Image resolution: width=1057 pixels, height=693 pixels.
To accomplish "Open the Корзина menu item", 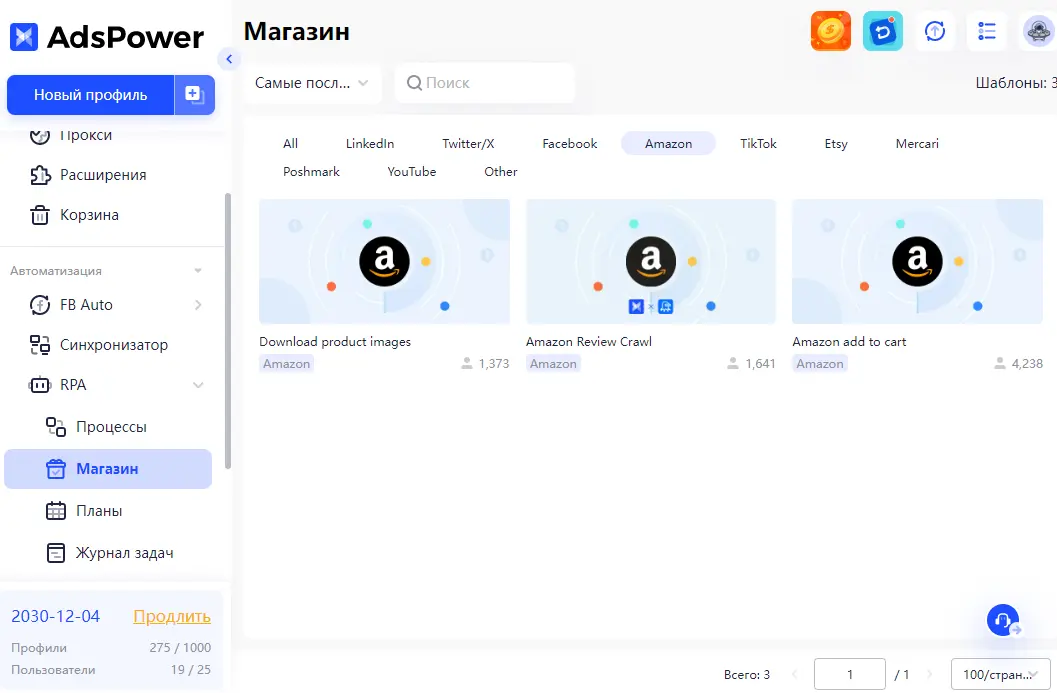I will click(x=89, y=215).
